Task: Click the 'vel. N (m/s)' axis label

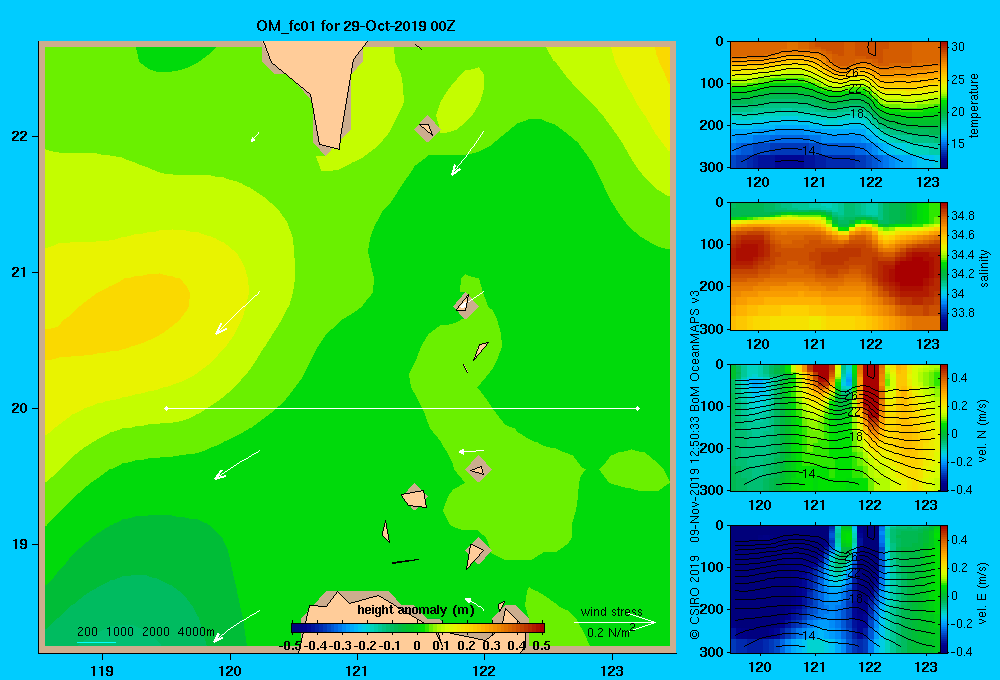Action: click(982, 431)
